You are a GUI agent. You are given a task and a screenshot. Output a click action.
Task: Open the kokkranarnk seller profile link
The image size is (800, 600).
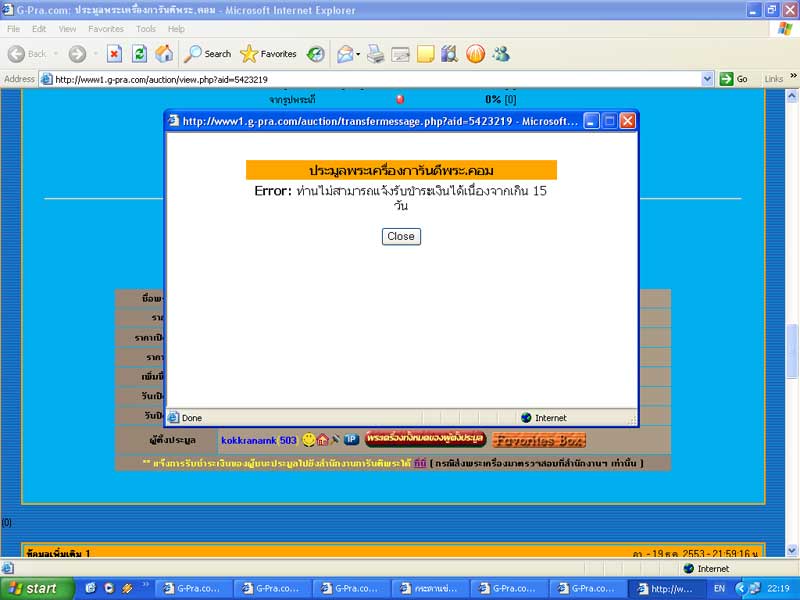pos(258,440)
